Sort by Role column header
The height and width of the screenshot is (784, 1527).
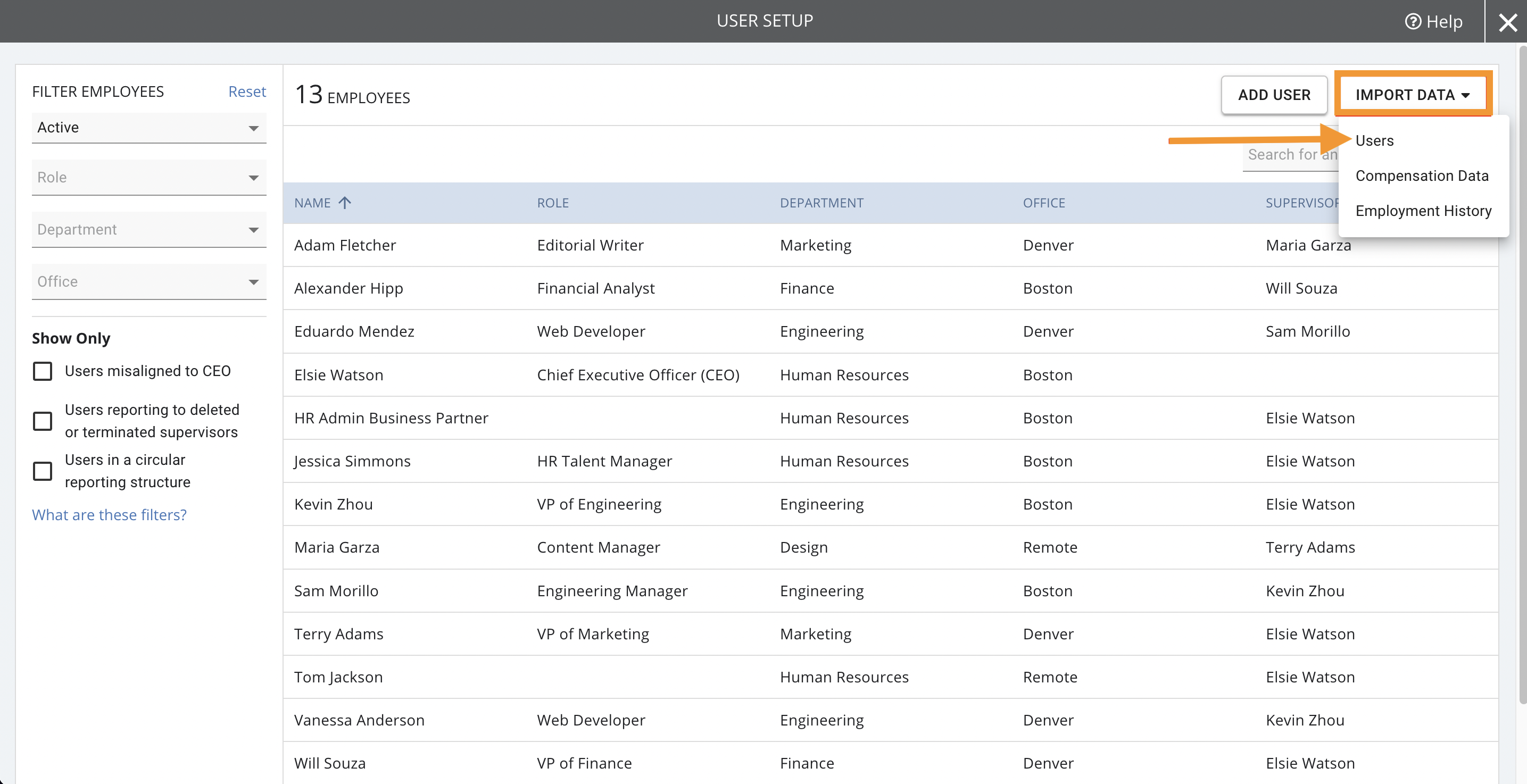552,203
